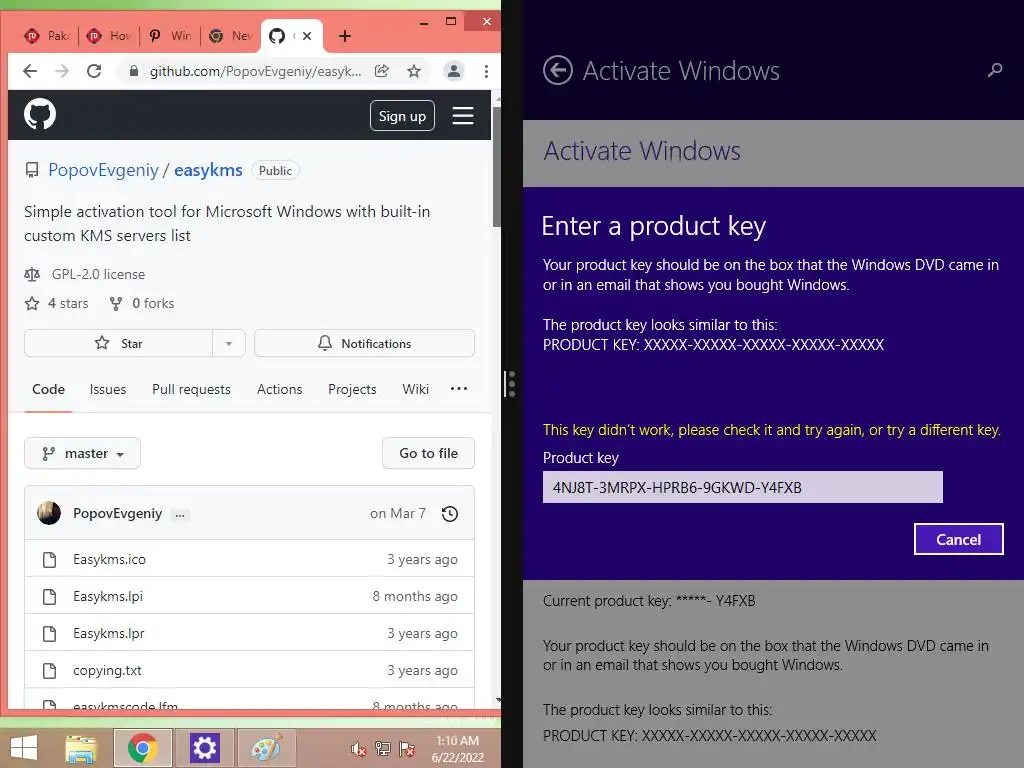Screen dimensions: 1024x768
Task: Click PopovEvgeniy's avatar in commit row
Action: (49, 513)
